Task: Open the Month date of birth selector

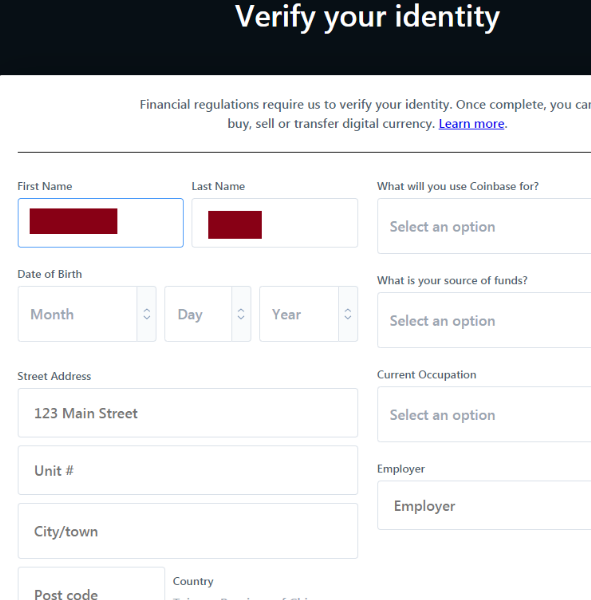Action: click(87, 314)
